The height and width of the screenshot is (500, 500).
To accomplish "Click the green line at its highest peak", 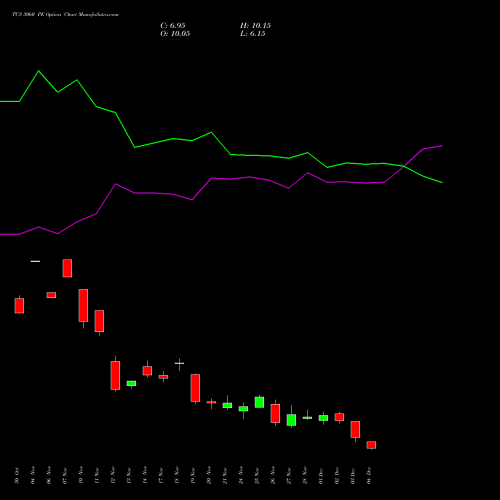I will coord(39,71).
